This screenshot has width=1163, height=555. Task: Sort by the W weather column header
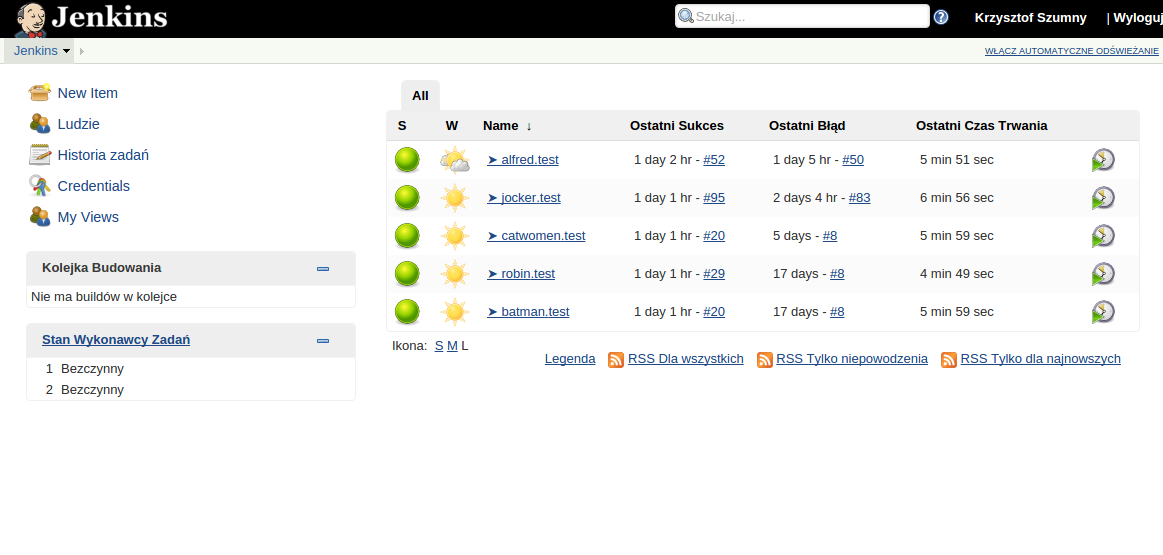[452, 126]
